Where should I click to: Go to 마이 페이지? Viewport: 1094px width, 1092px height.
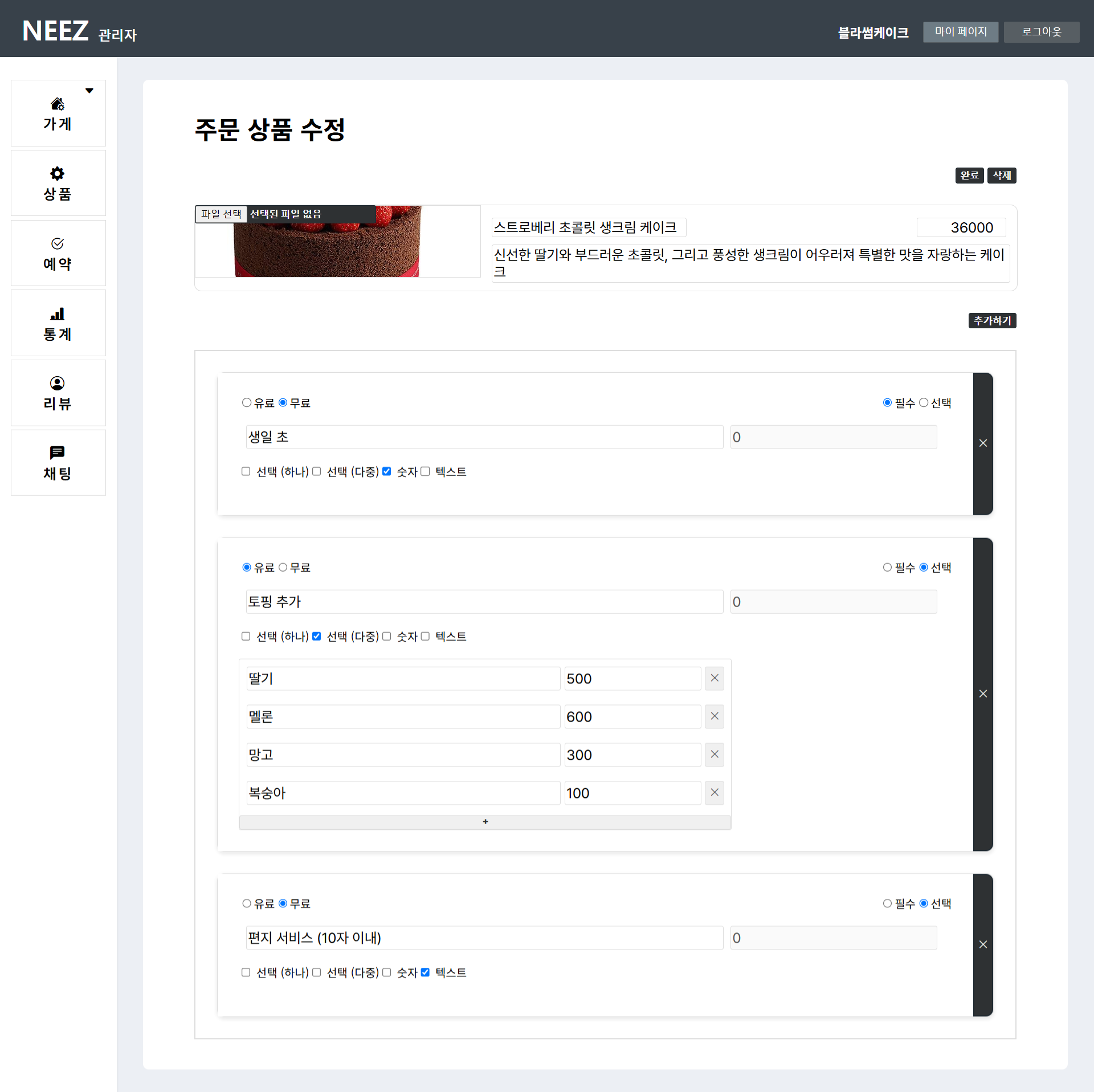961,32
